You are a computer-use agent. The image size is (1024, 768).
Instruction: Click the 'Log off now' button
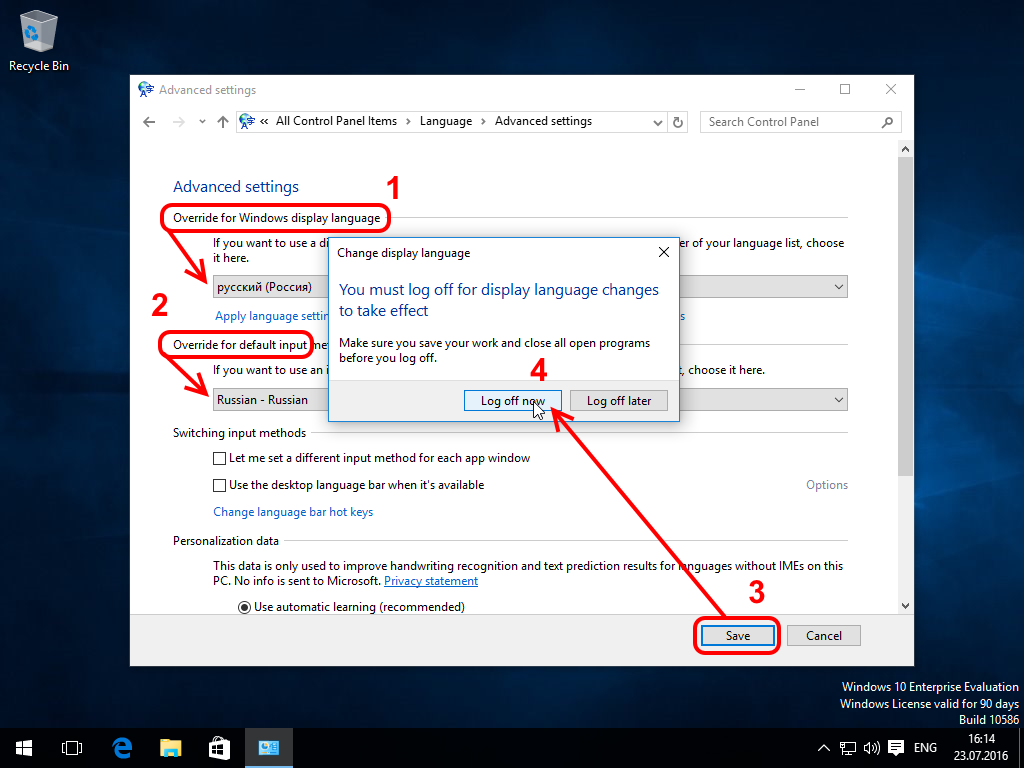[512, 400]
